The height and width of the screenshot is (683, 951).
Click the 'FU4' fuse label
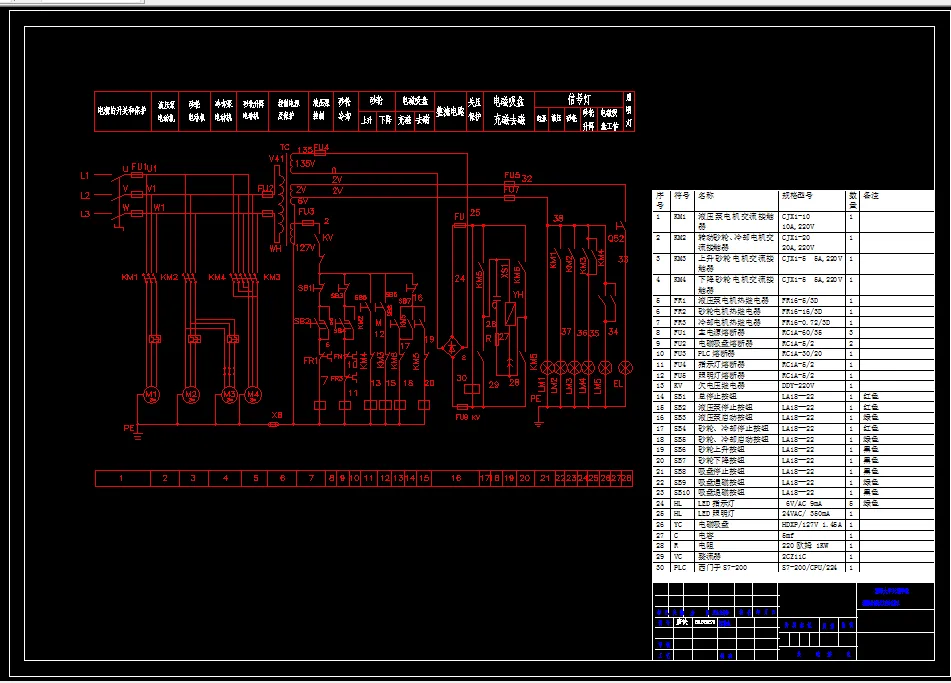[x=321, y=147]
